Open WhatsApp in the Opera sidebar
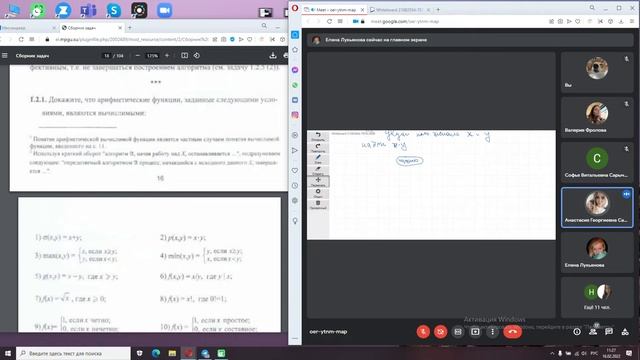Image resolution: width=640 pixels, height=360 pixels. (x=295, y=85)
